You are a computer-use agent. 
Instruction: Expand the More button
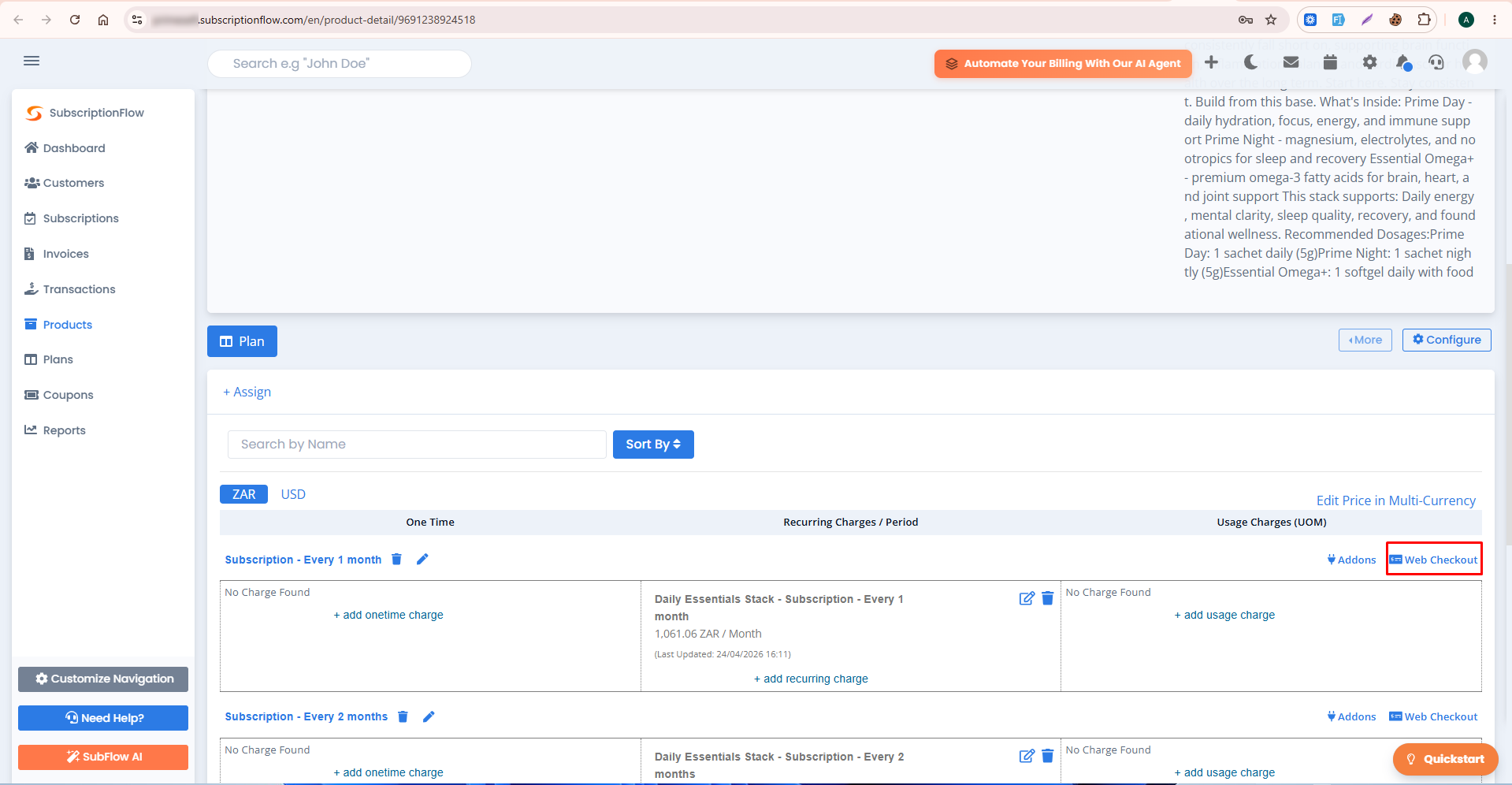click(x=1365, y=340)
